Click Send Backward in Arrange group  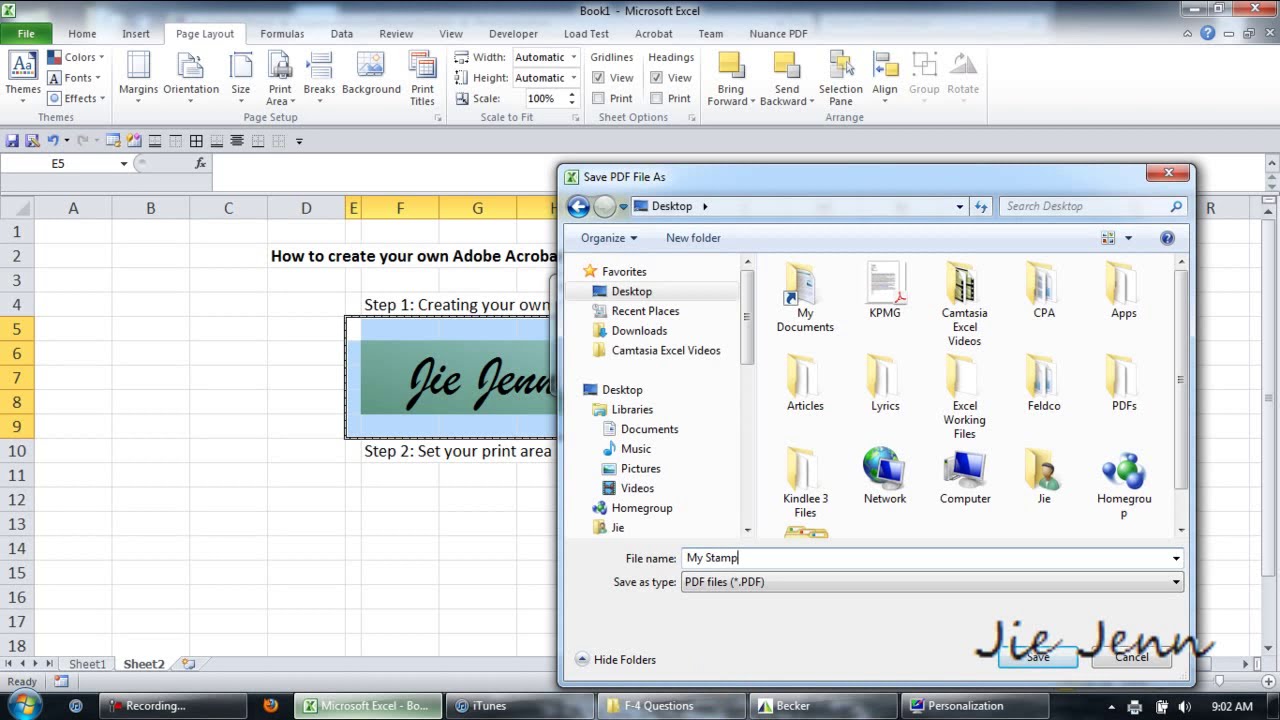[x=787, y=78]
